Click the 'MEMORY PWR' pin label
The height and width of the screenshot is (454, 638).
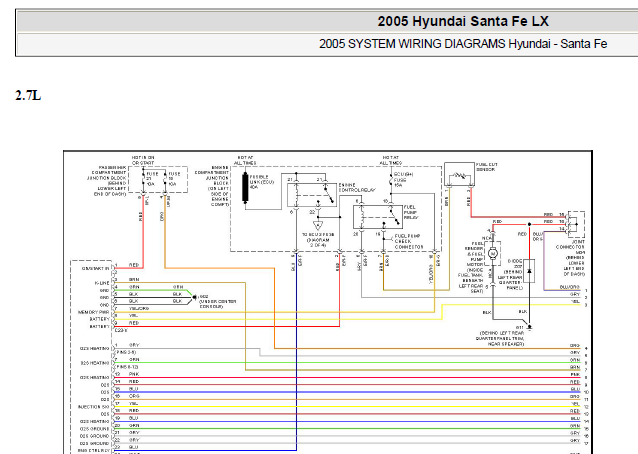pos(94,312)
